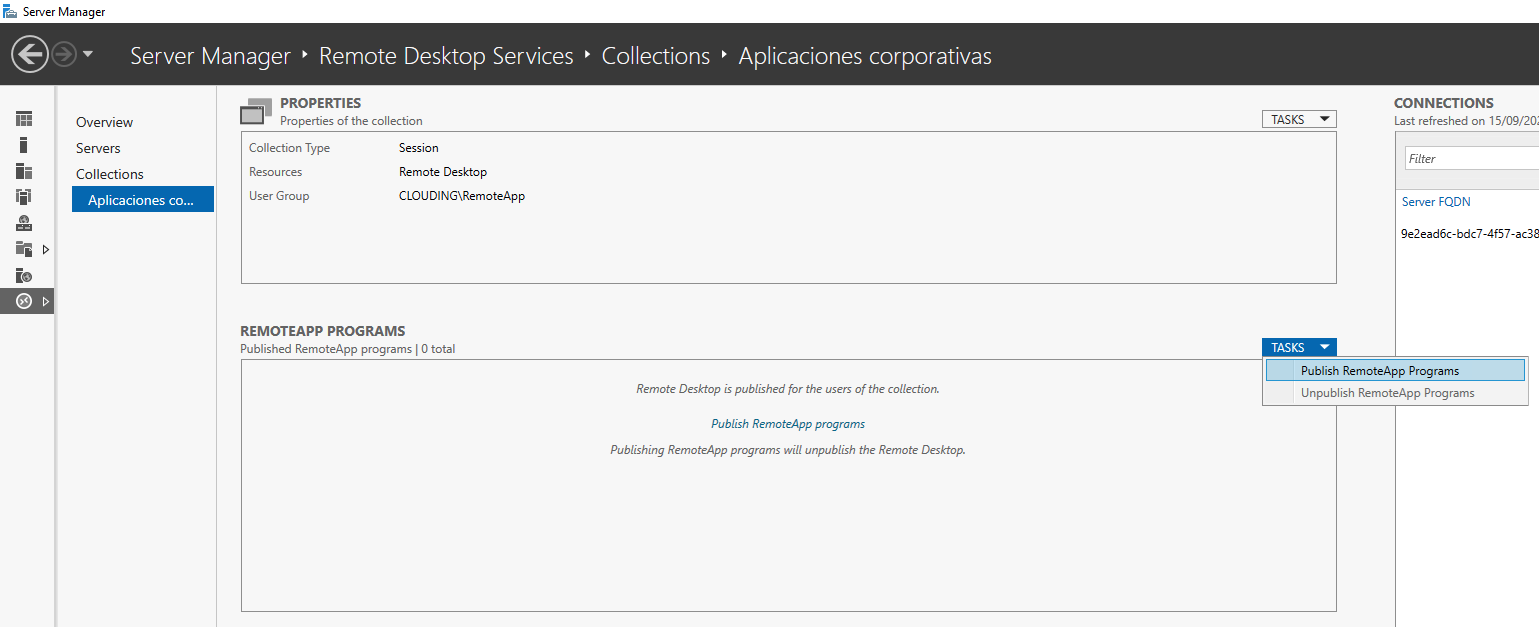1539x627 pixels.
Task: Open the navigation history dropdown arrow
Action: click(88, 54)
